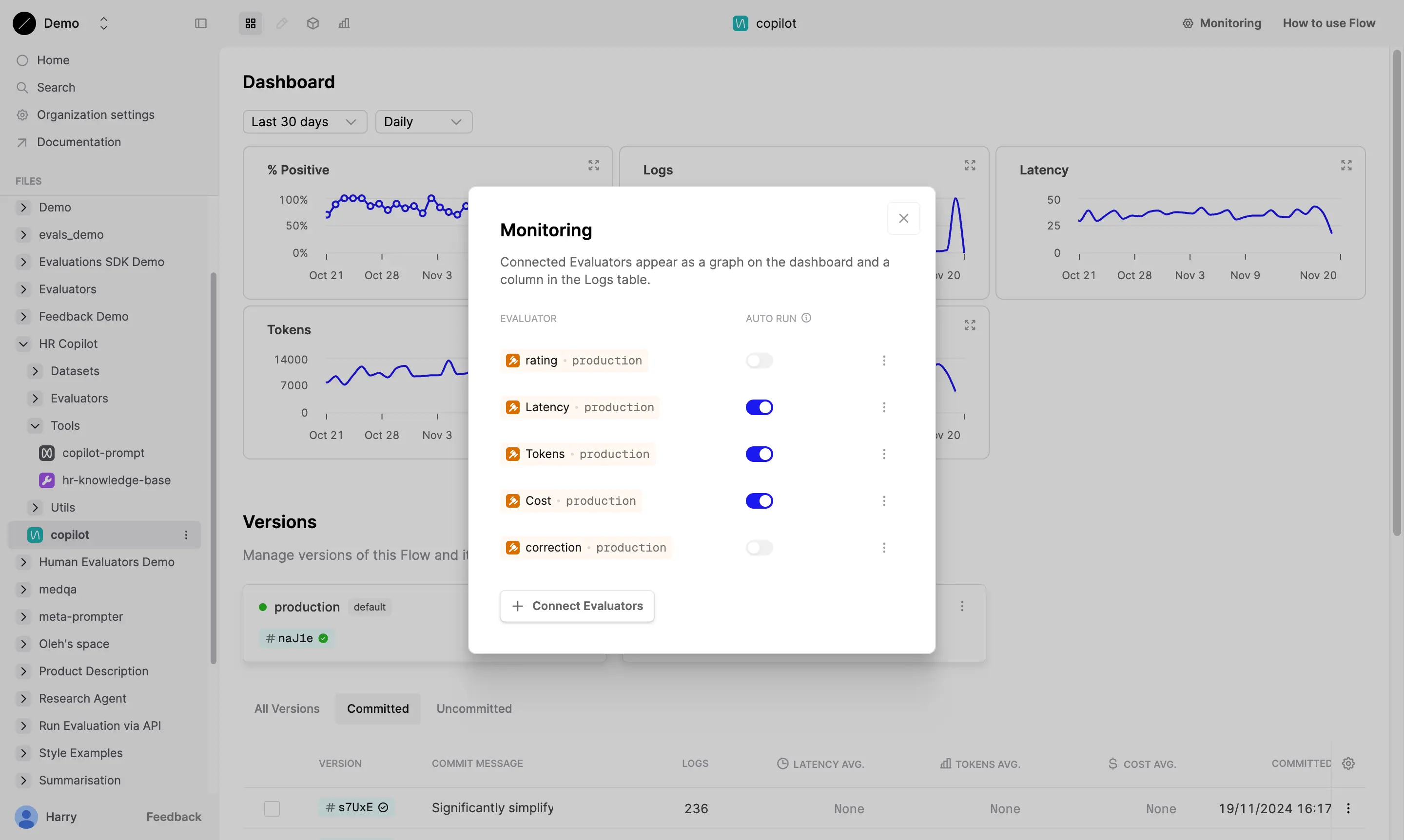The image size is (1404, 840).
Task: Click the naJ1e commit hash
Action: 292,637
